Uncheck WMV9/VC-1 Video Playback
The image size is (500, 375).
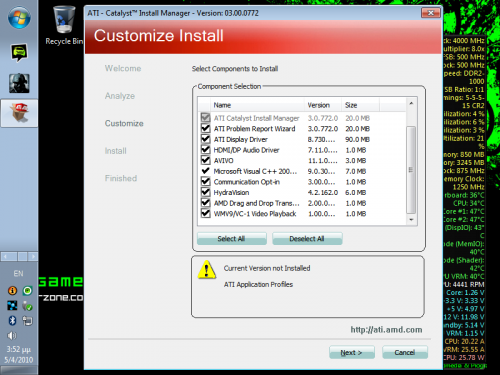point(206,213)
